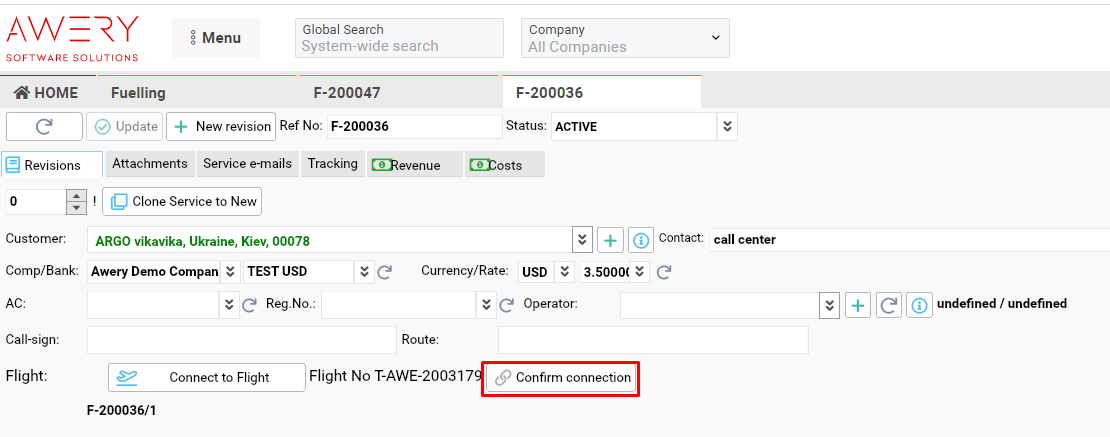The image size is (1110, 437).
Task: Click the refresh icon beside TEST USD
Action: (x=384, y=272)
